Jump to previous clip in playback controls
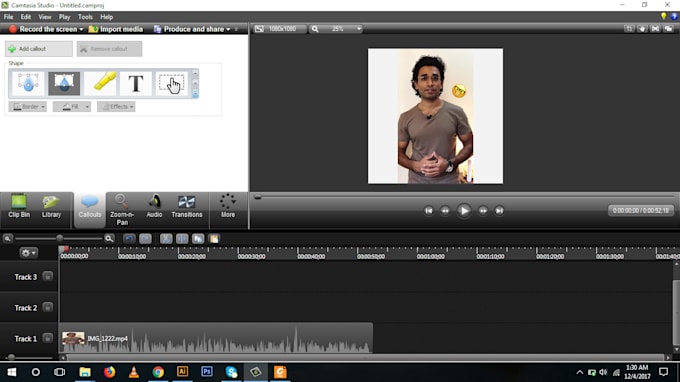 pos(428,211)
